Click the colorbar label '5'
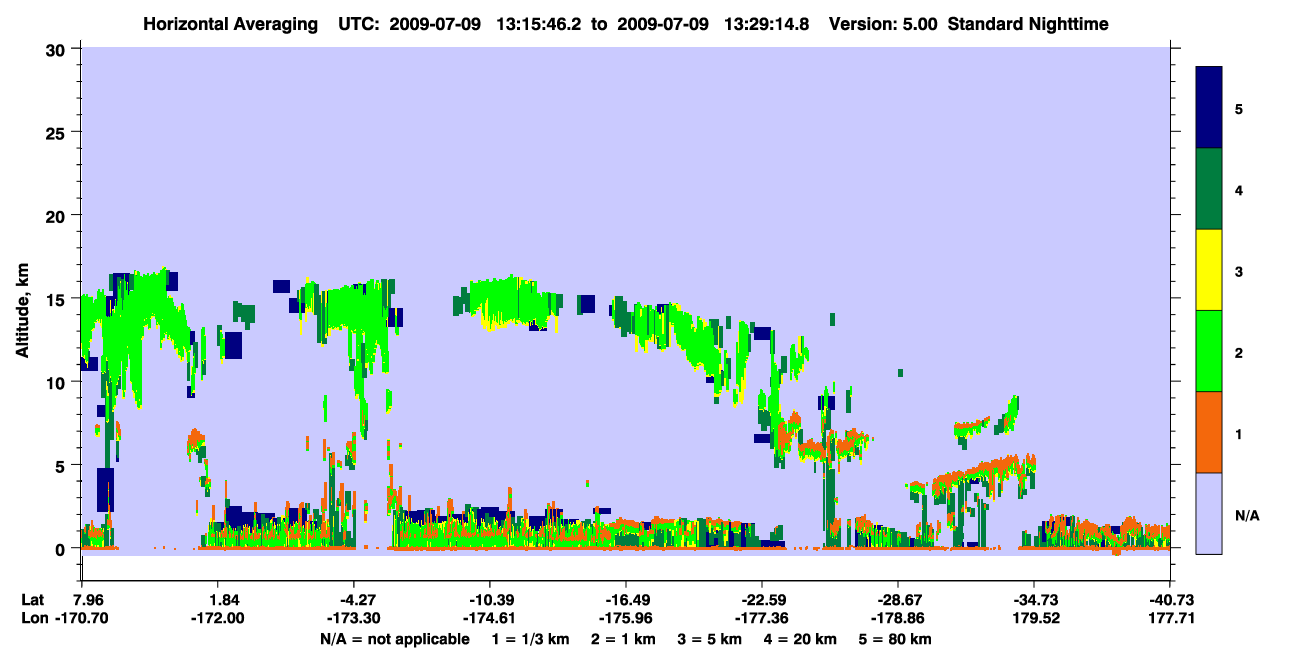1300x667 pixels. click(x=1238, y=108)
